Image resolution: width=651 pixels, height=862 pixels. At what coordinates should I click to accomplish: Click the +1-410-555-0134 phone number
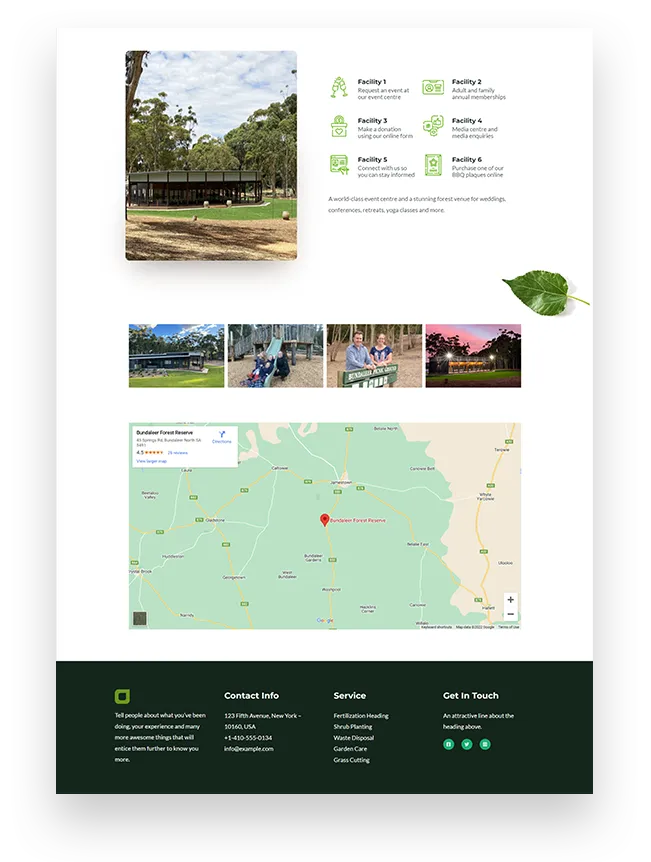(x=248, y=738)
